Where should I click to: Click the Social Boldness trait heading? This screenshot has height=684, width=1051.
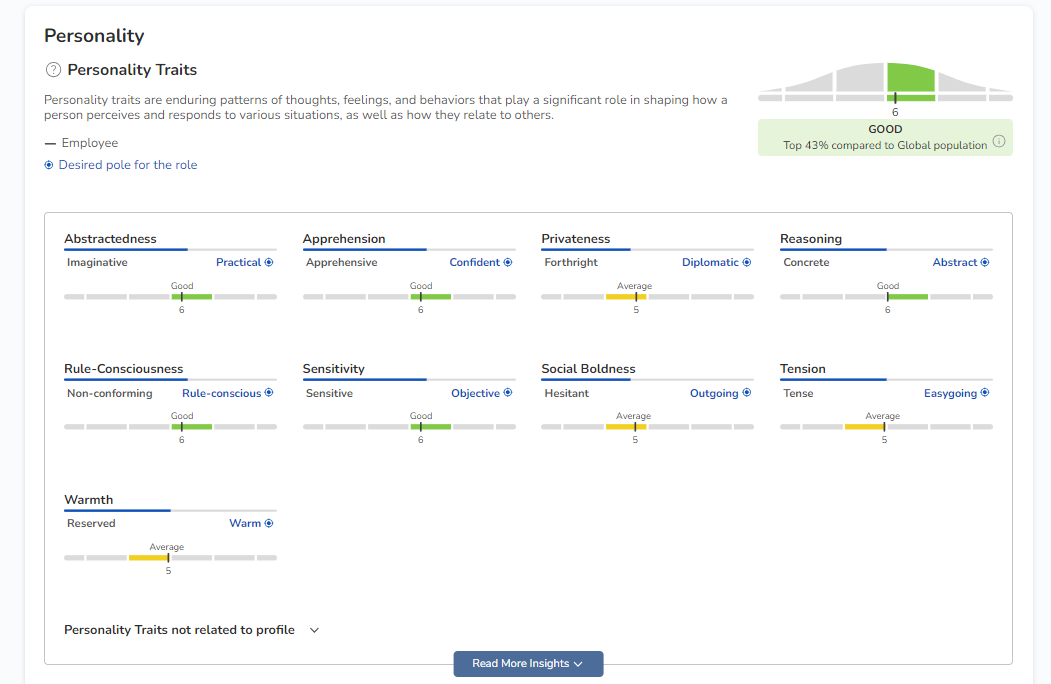[x=588, y=369]
